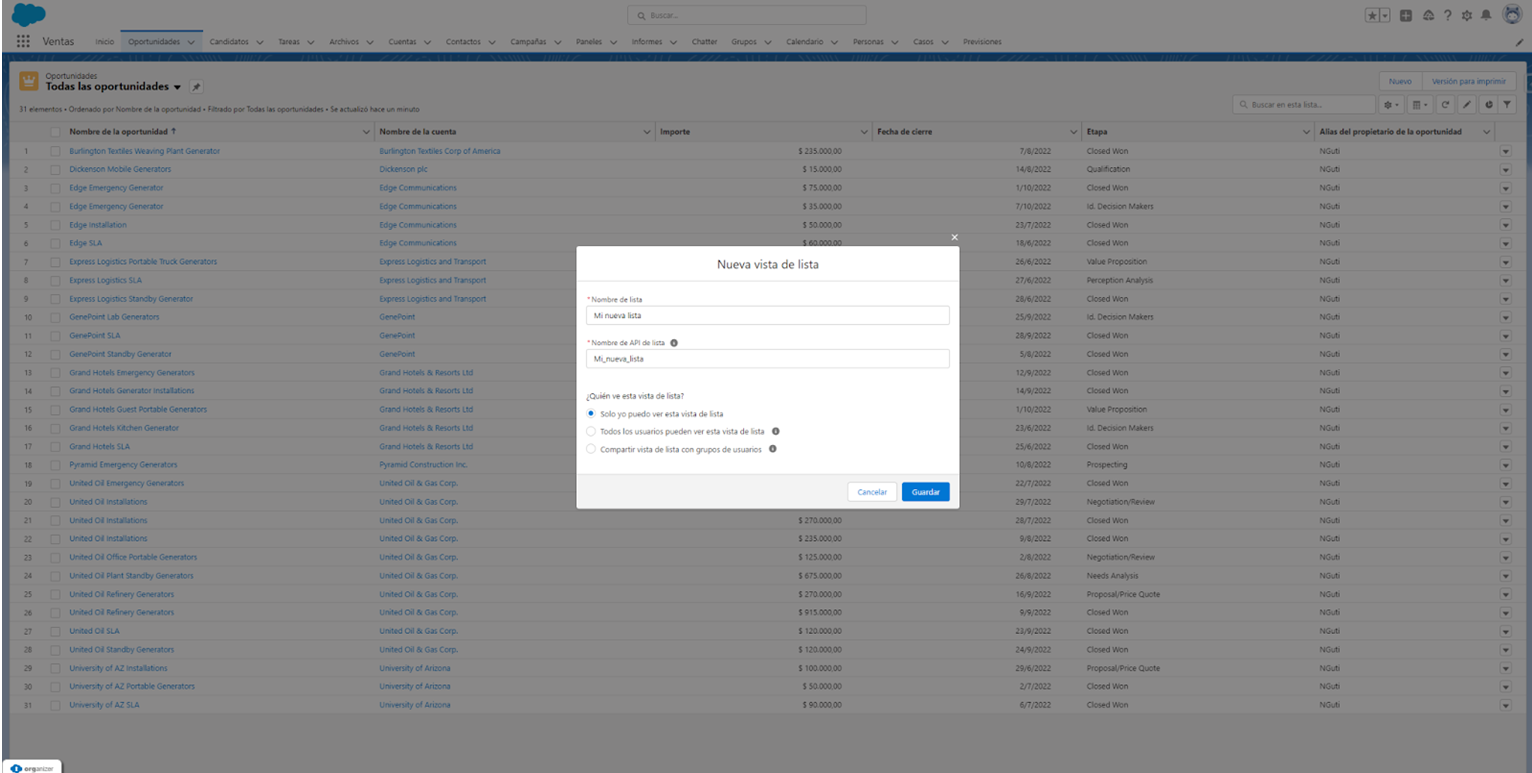Click the Nombre de lista input field
Image resolution: width=1532 pixels, height=773 pixels.
(x=767, y=316)
